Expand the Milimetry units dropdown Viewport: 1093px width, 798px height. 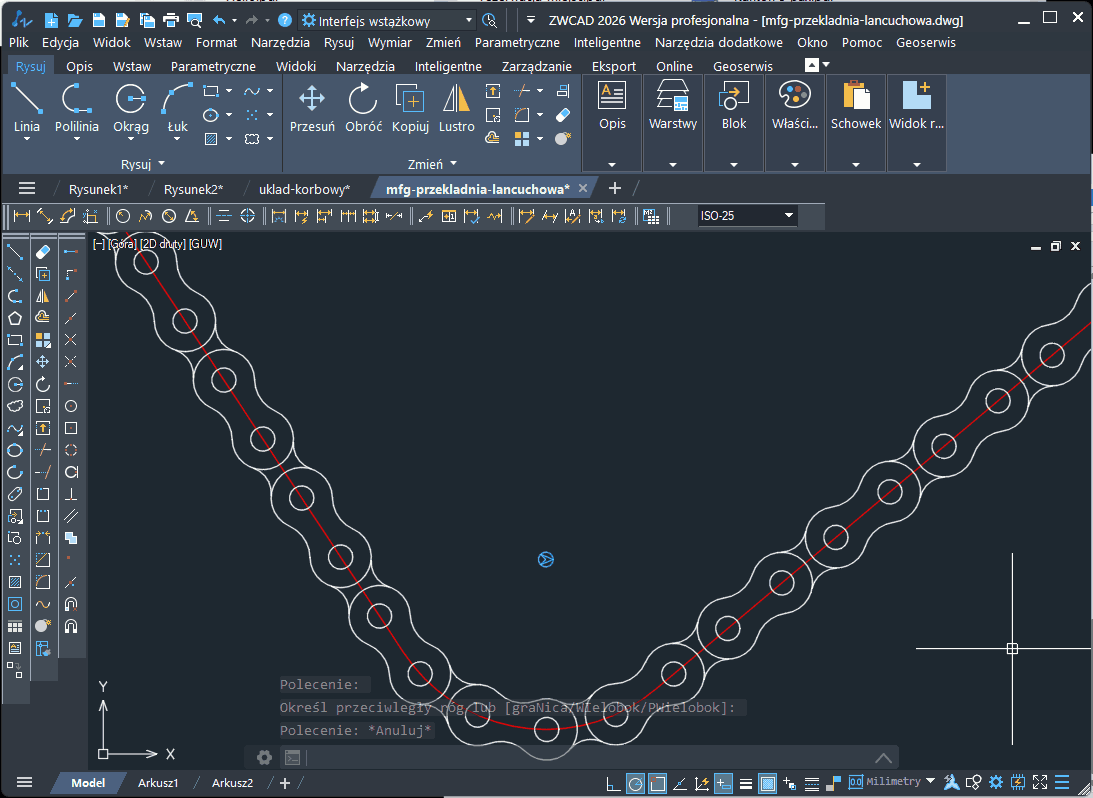tap(931, 782)
